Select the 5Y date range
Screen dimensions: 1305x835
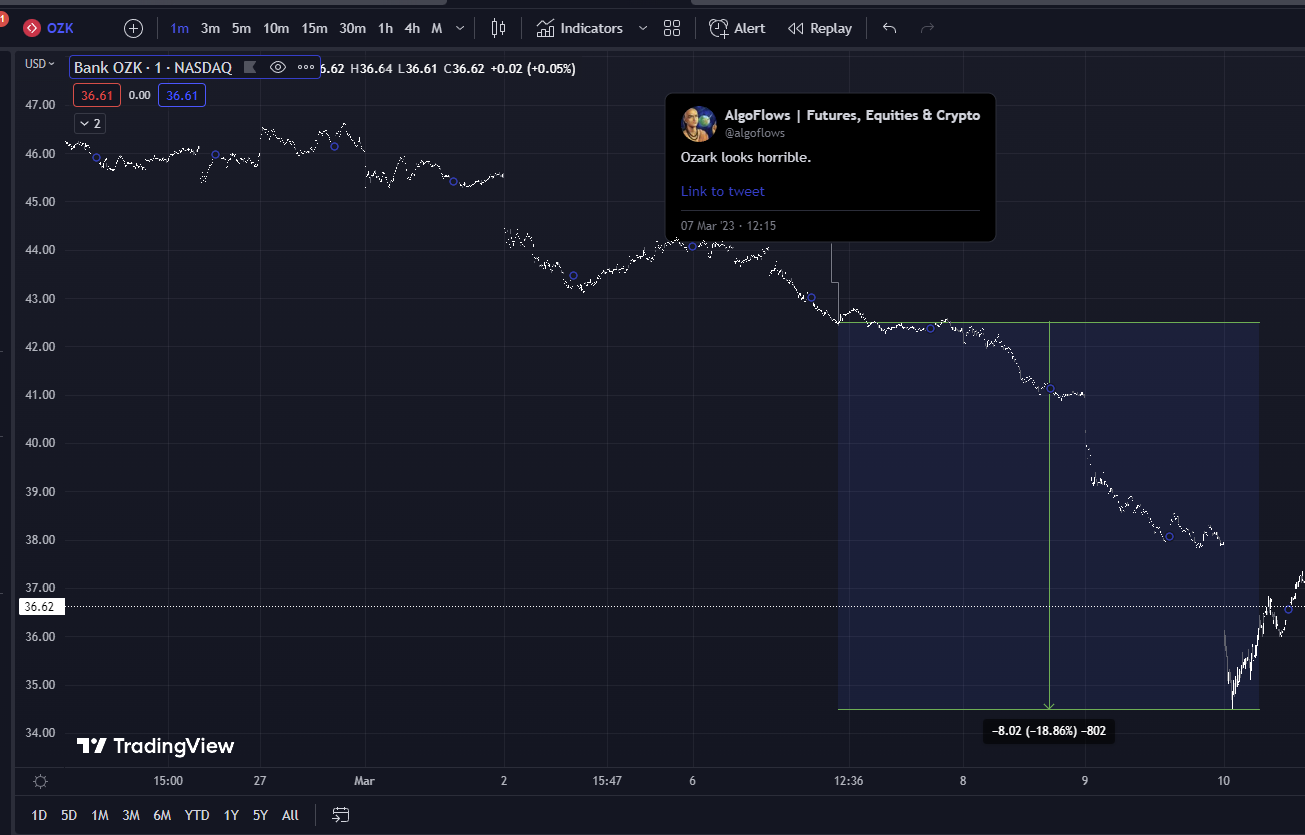pos(260,815)
